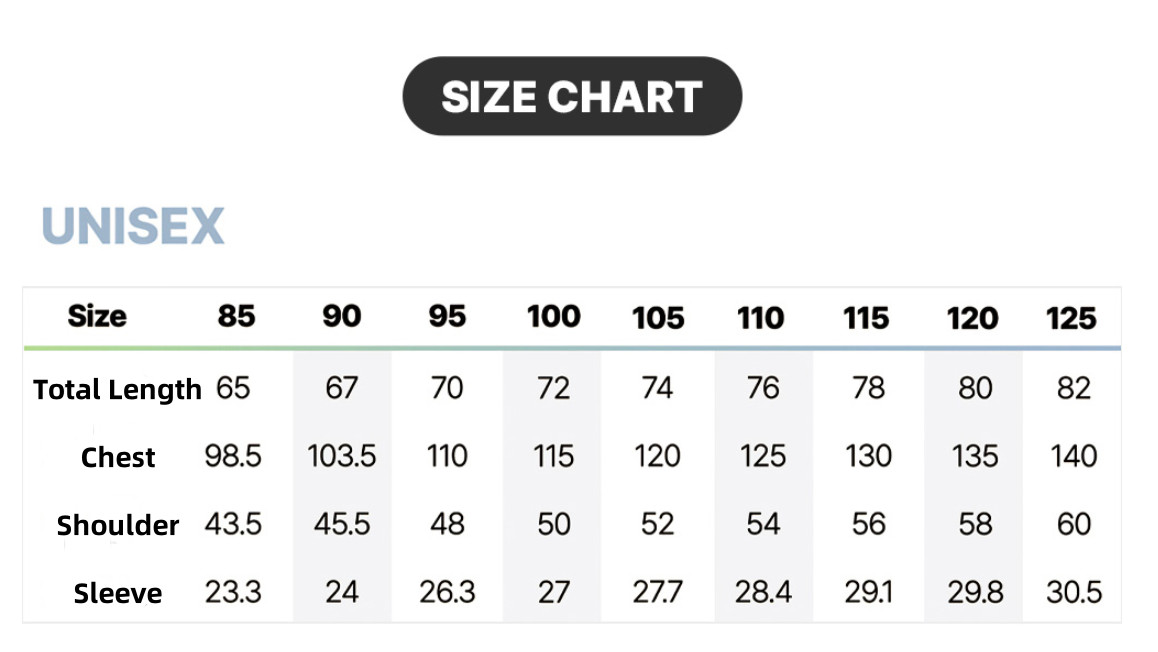The image size is (1158, 652).
Task: Click the total length value 82
Action: pyautogui.click(x=1073, y=388)
